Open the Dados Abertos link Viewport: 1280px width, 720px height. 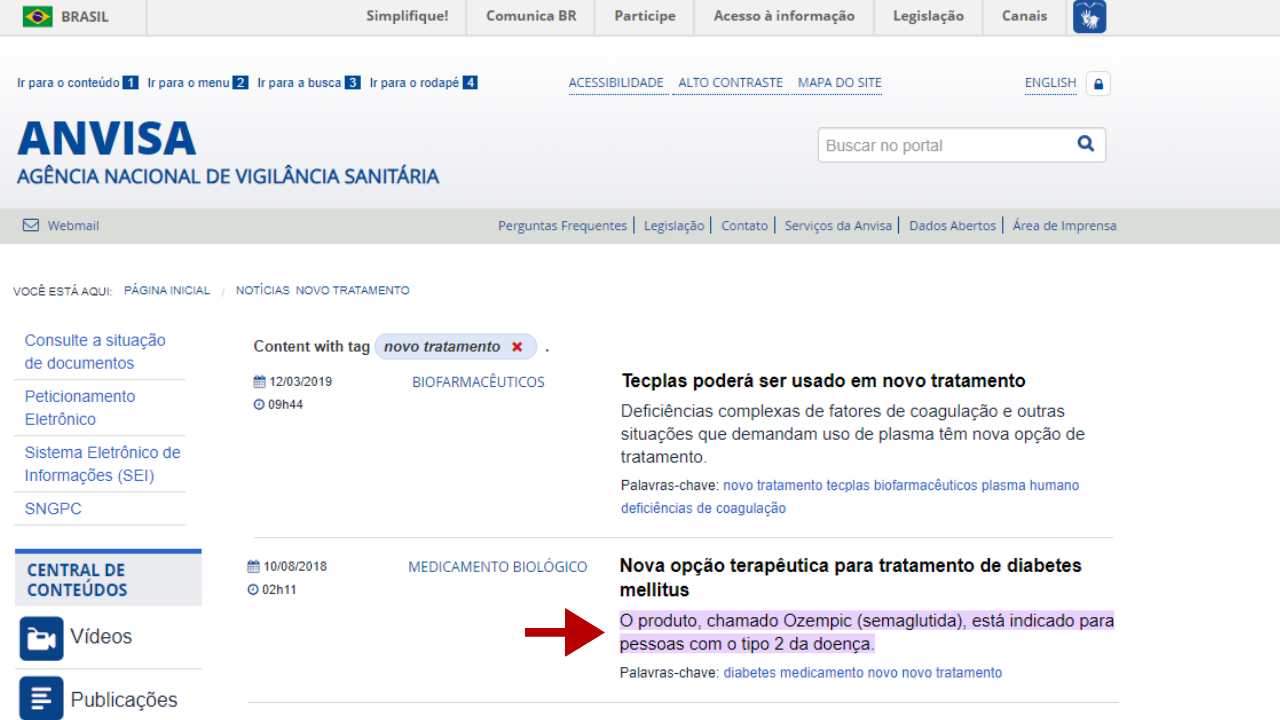[x=953, y=226]
